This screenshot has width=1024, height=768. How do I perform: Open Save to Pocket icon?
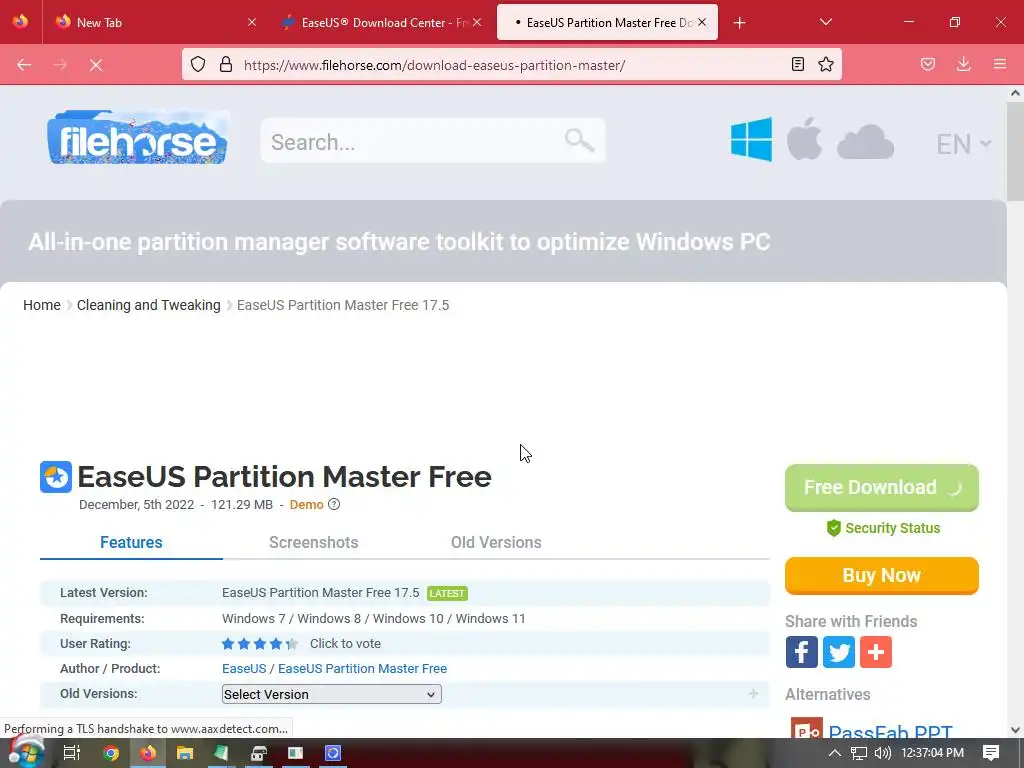[927, 64]
